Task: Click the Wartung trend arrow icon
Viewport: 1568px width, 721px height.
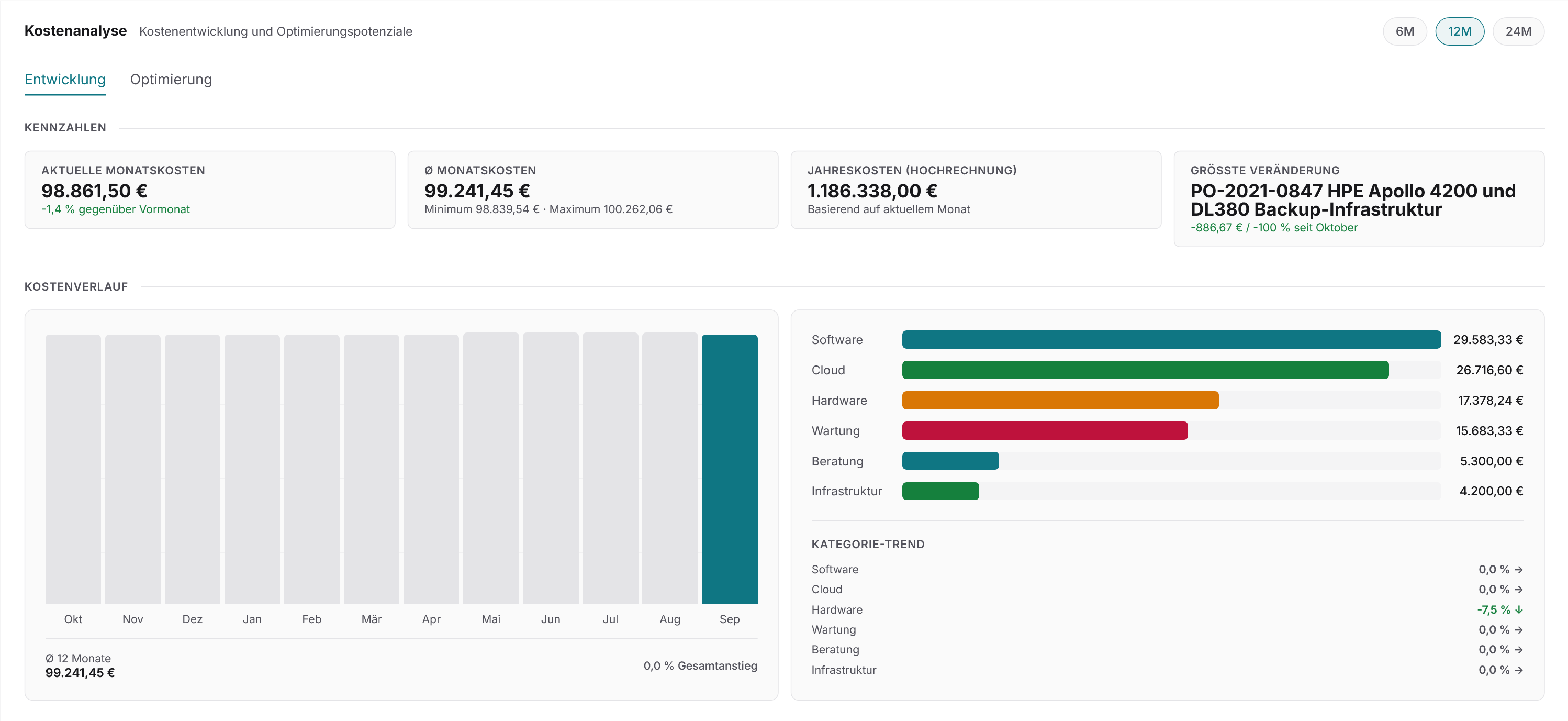Action: click(1519, 630)
